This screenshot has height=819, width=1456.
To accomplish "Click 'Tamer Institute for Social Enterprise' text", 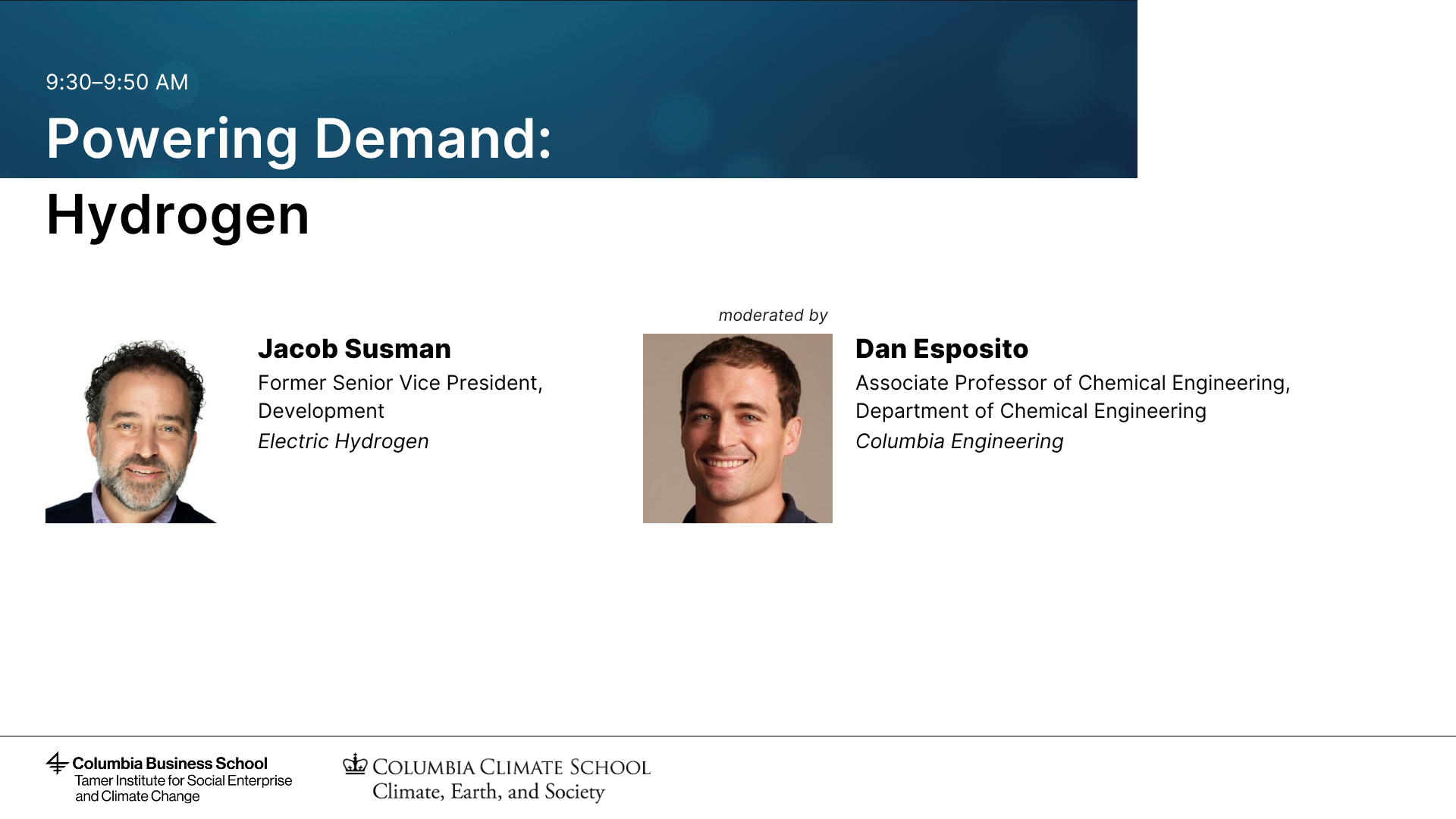I will (184, 780).
